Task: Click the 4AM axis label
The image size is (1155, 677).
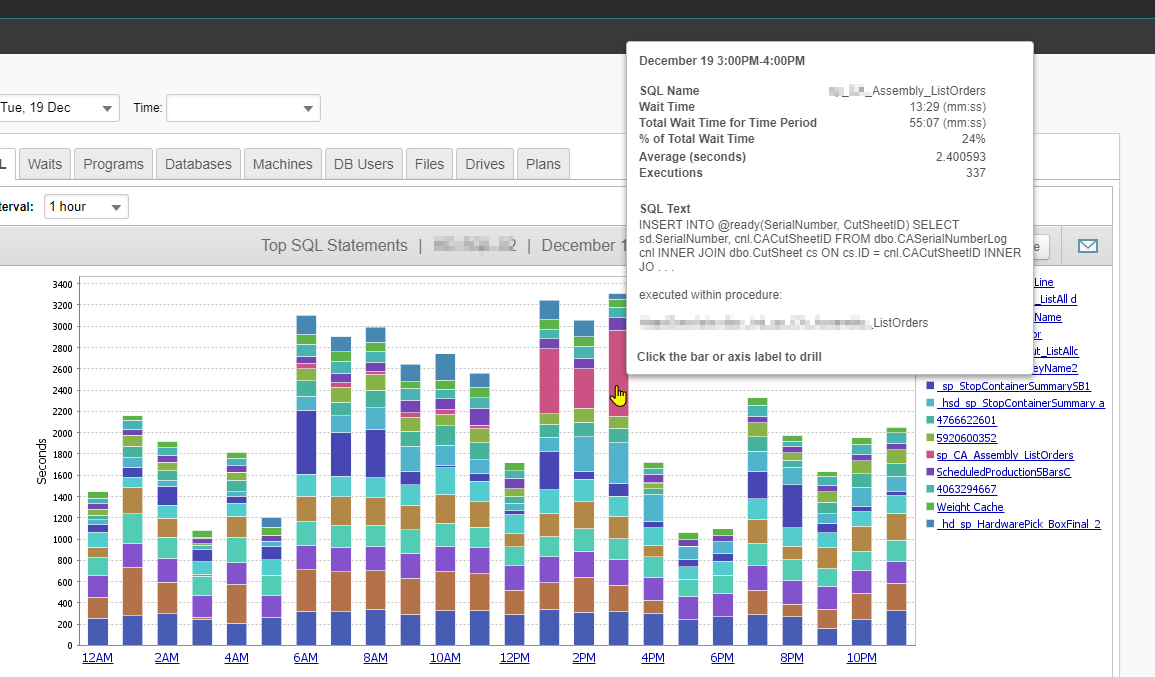Action: click(236, 658)
